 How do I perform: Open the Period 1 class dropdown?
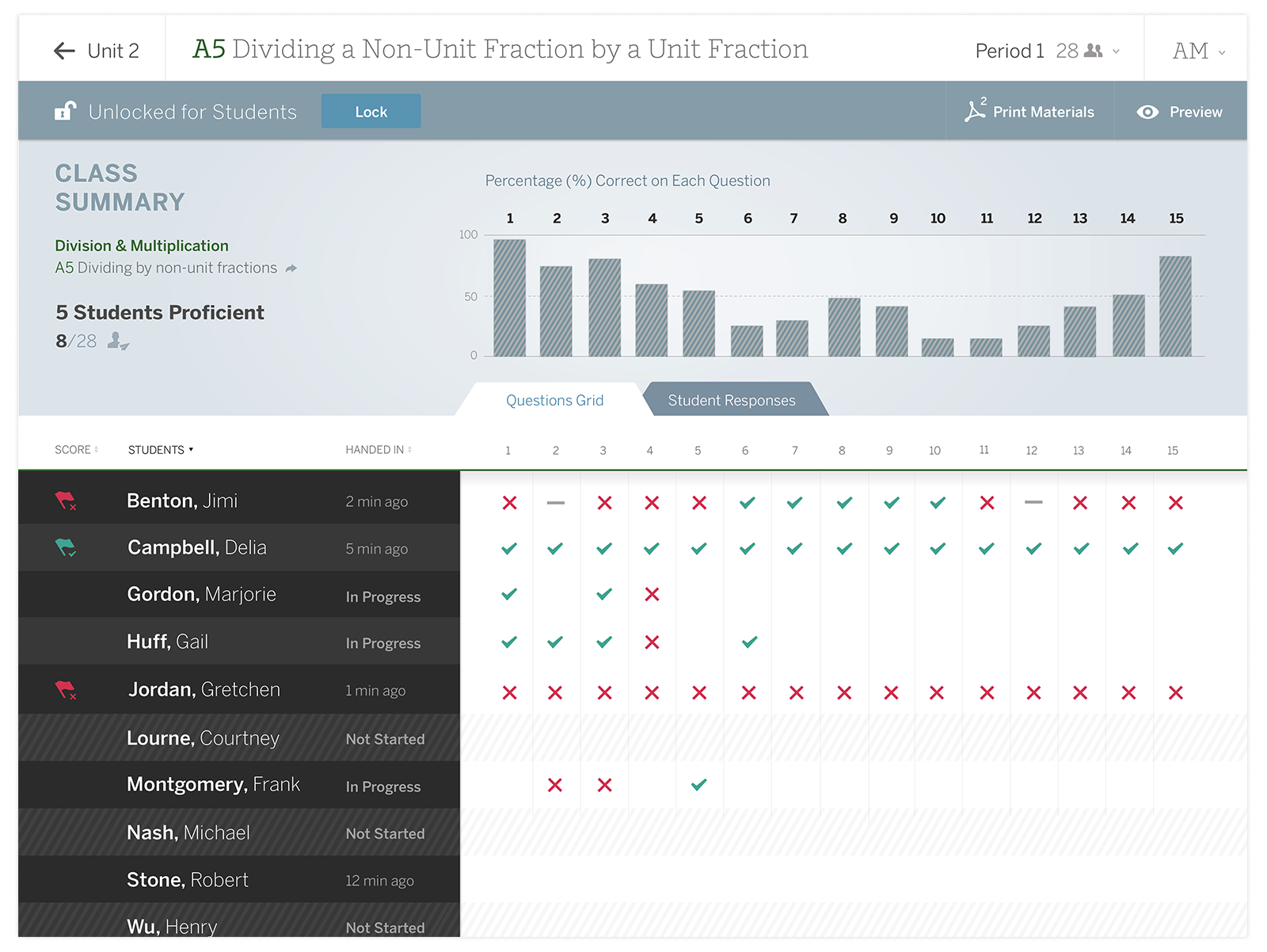click(1047, 51)
